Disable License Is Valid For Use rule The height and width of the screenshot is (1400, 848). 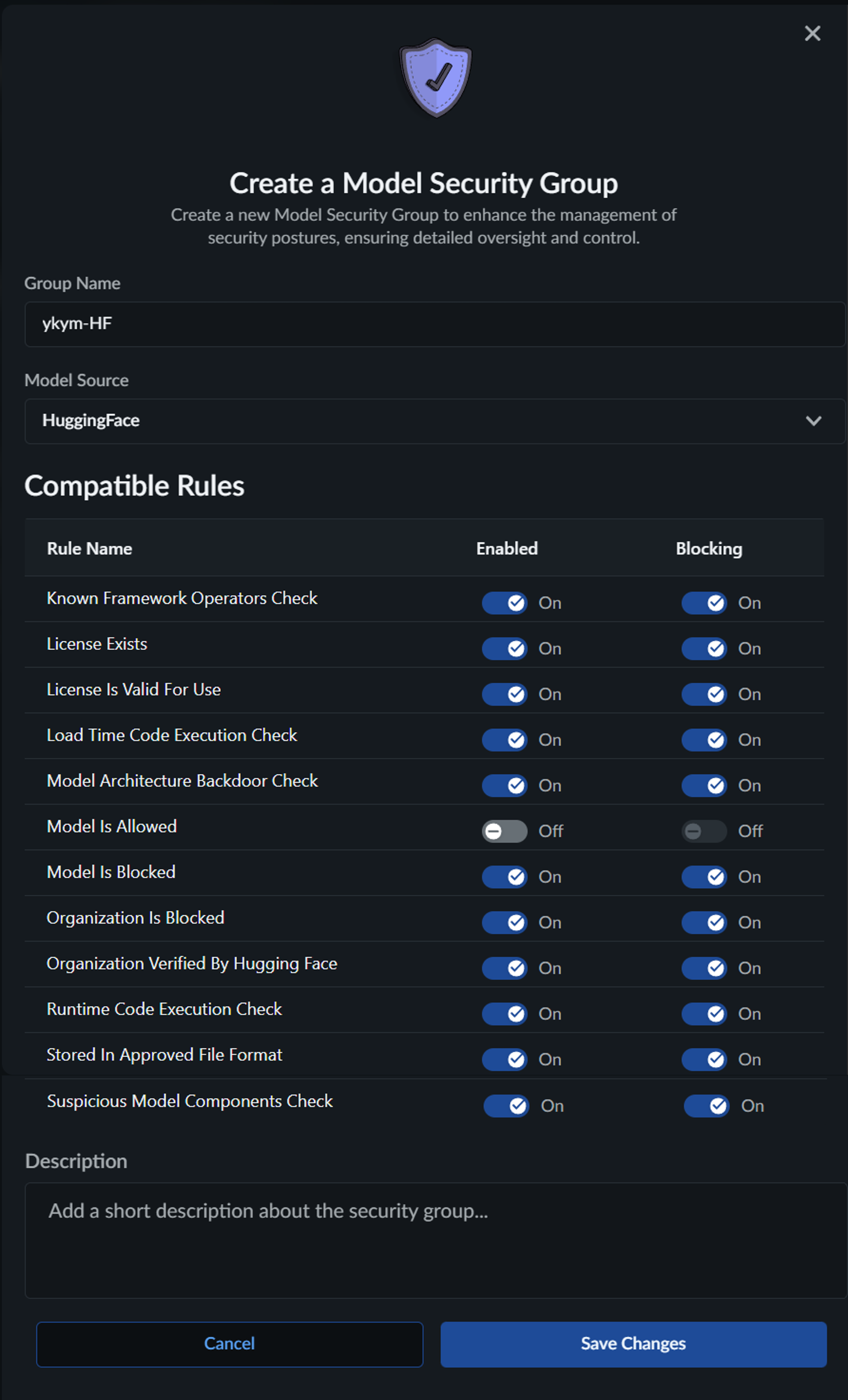(504, 695)
